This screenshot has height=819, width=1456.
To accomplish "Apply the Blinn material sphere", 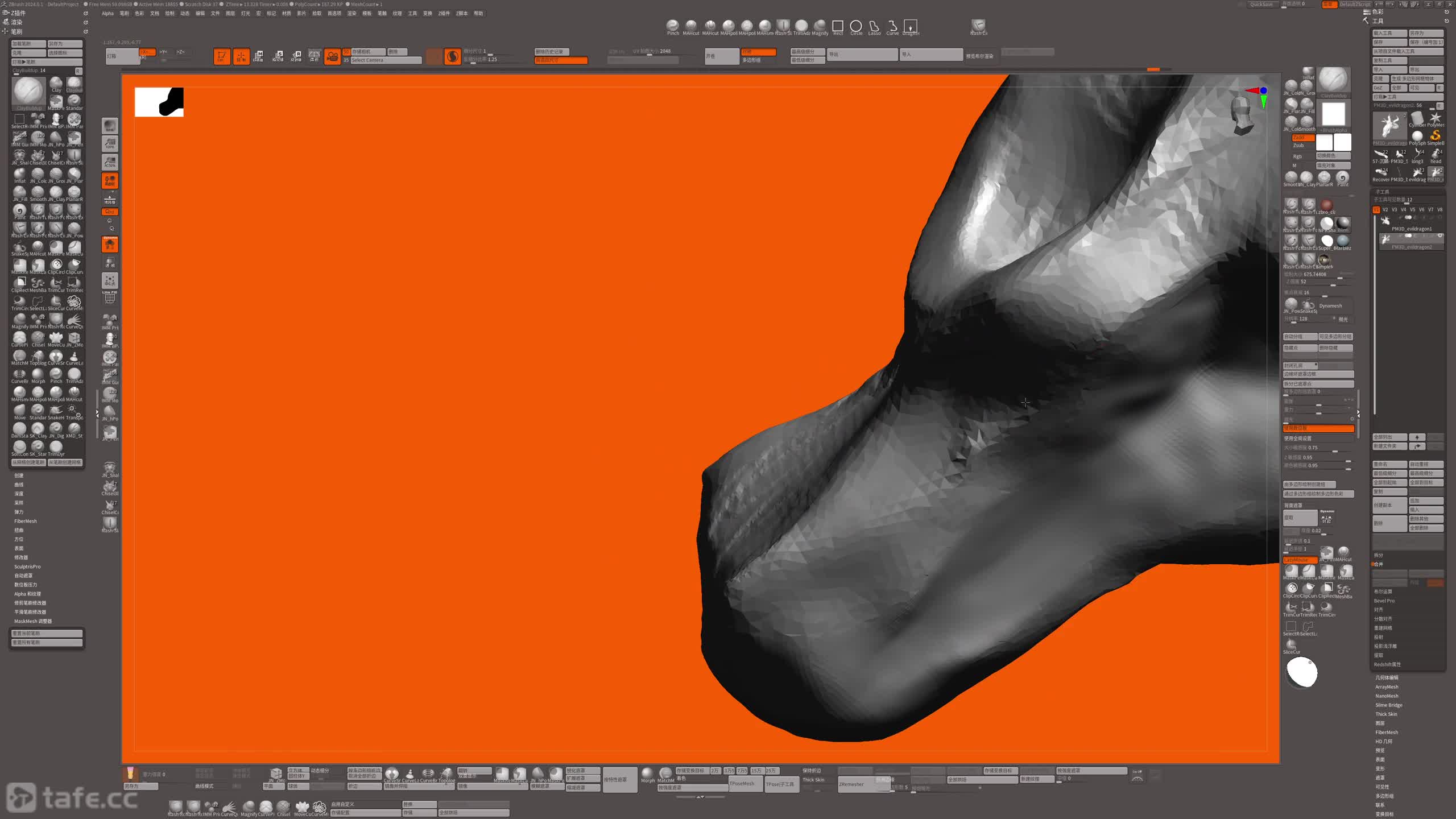I will pos(1343,224).
